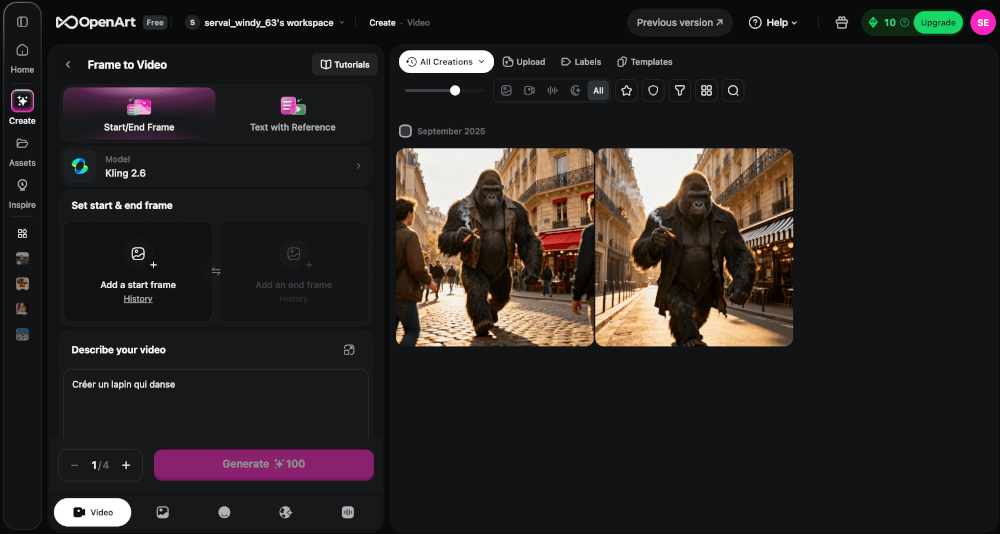Click the Free plan badge
Viewport: 1000px width, 534px height.
[155, 22]
